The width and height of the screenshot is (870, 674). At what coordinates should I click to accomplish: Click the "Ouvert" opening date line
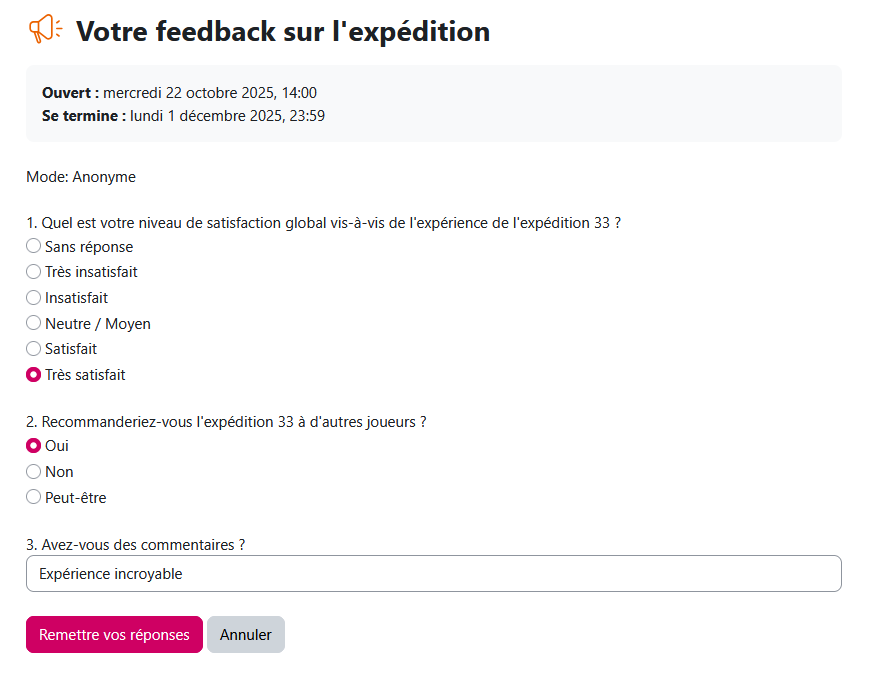[180, 93]
